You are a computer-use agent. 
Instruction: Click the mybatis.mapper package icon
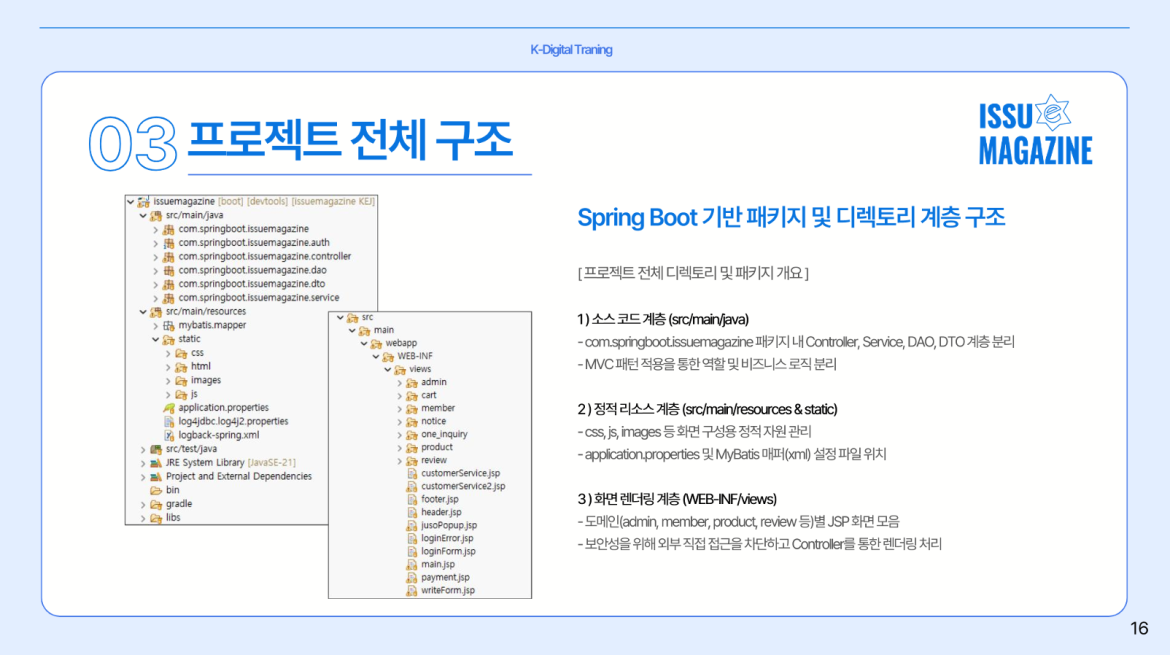tap(169, 326)
